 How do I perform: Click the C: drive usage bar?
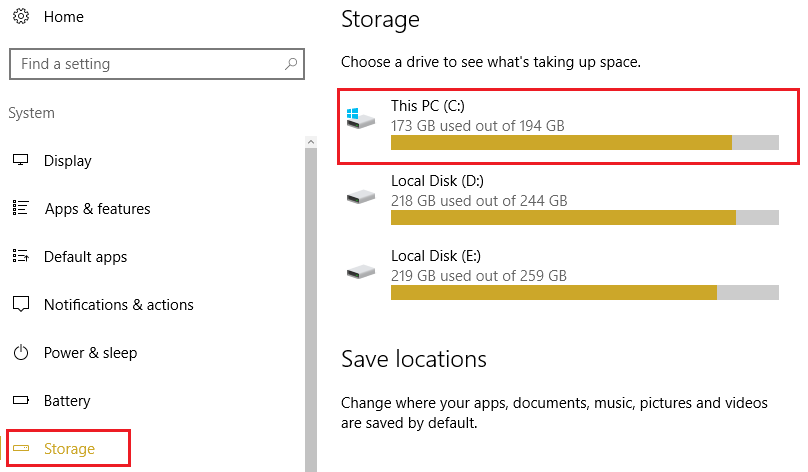[x=584, y=143]
